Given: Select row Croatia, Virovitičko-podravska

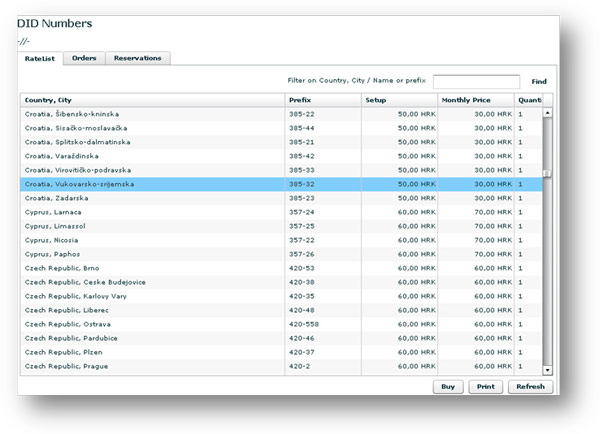Looking at the screenshot, I should click(x=281, y=170).
